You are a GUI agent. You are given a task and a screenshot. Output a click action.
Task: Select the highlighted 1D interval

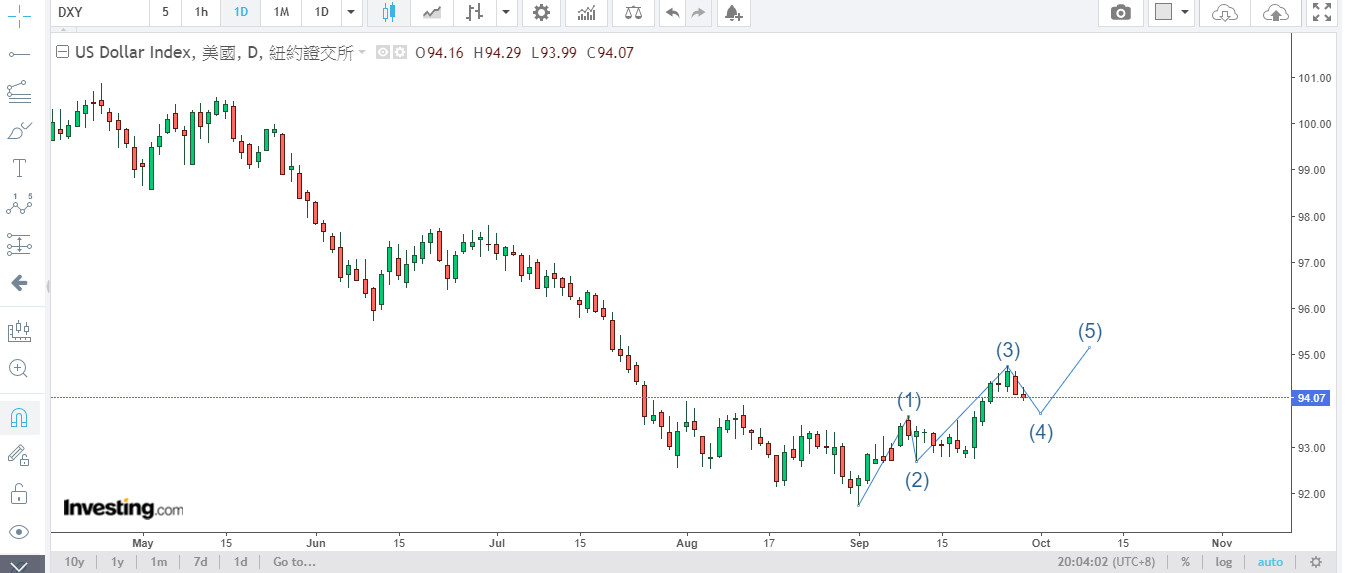[240, 12]
